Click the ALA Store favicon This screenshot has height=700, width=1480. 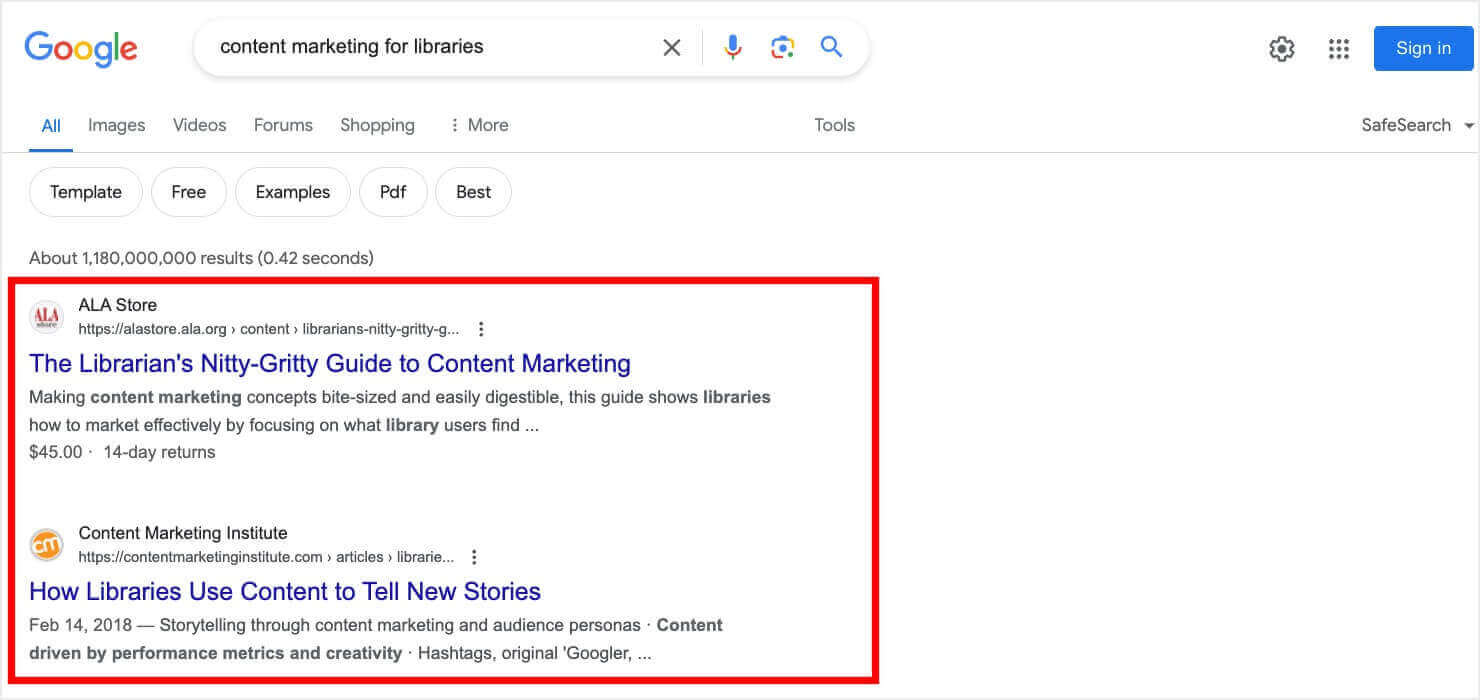point(46,317)
